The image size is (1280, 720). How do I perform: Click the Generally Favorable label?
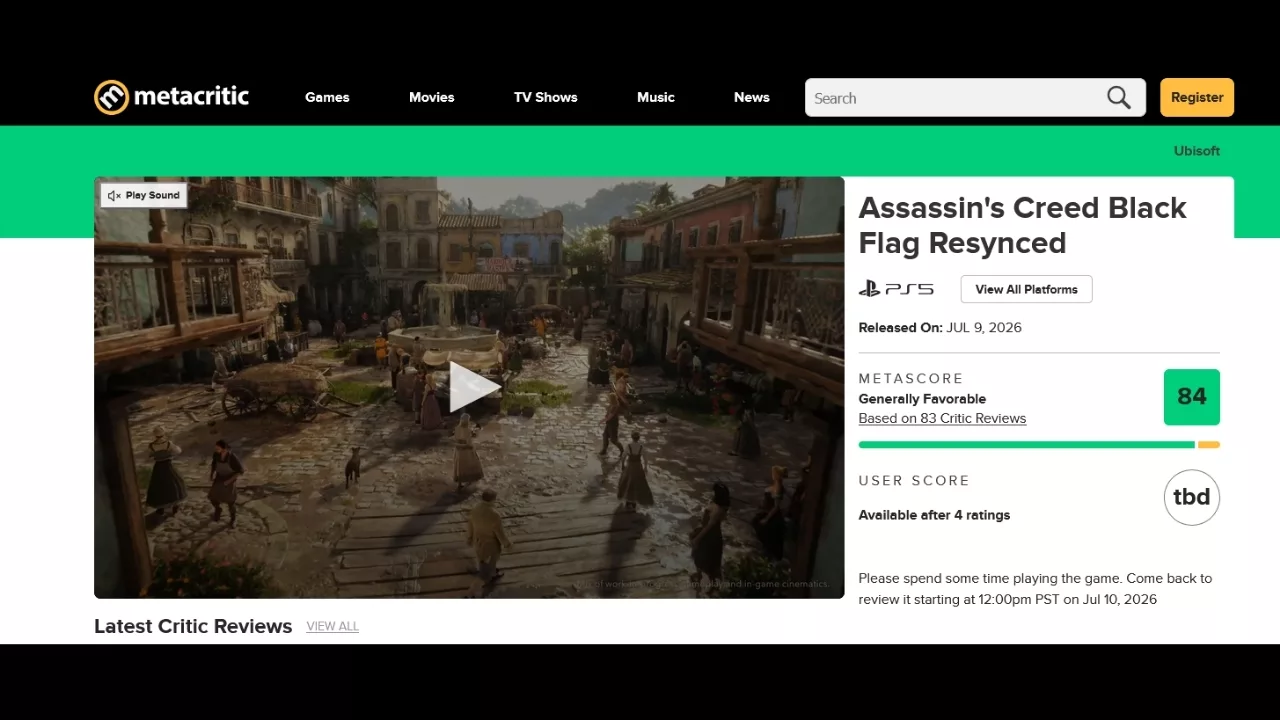922,398
